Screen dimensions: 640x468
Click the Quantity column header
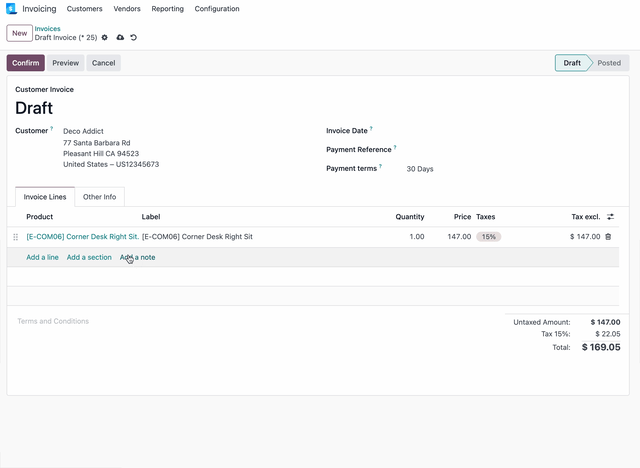click(410, 217)
